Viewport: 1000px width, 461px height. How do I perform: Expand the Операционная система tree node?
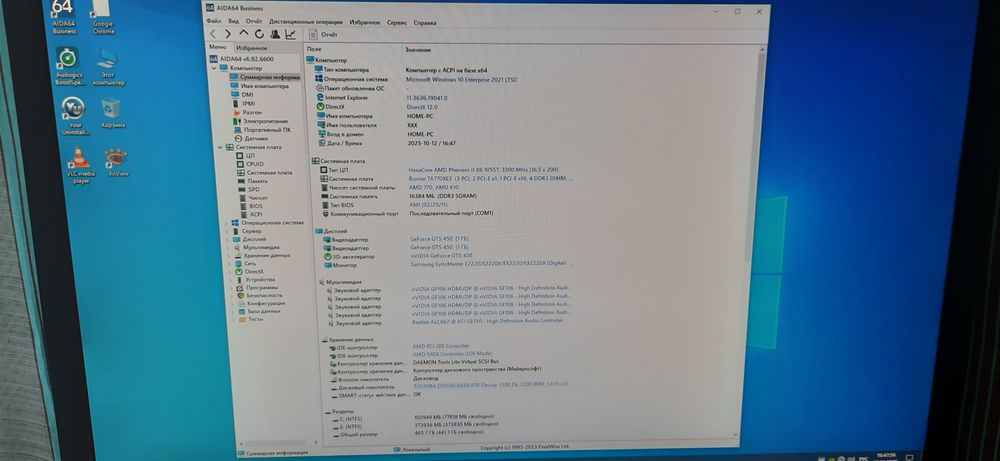coord(226,223)
